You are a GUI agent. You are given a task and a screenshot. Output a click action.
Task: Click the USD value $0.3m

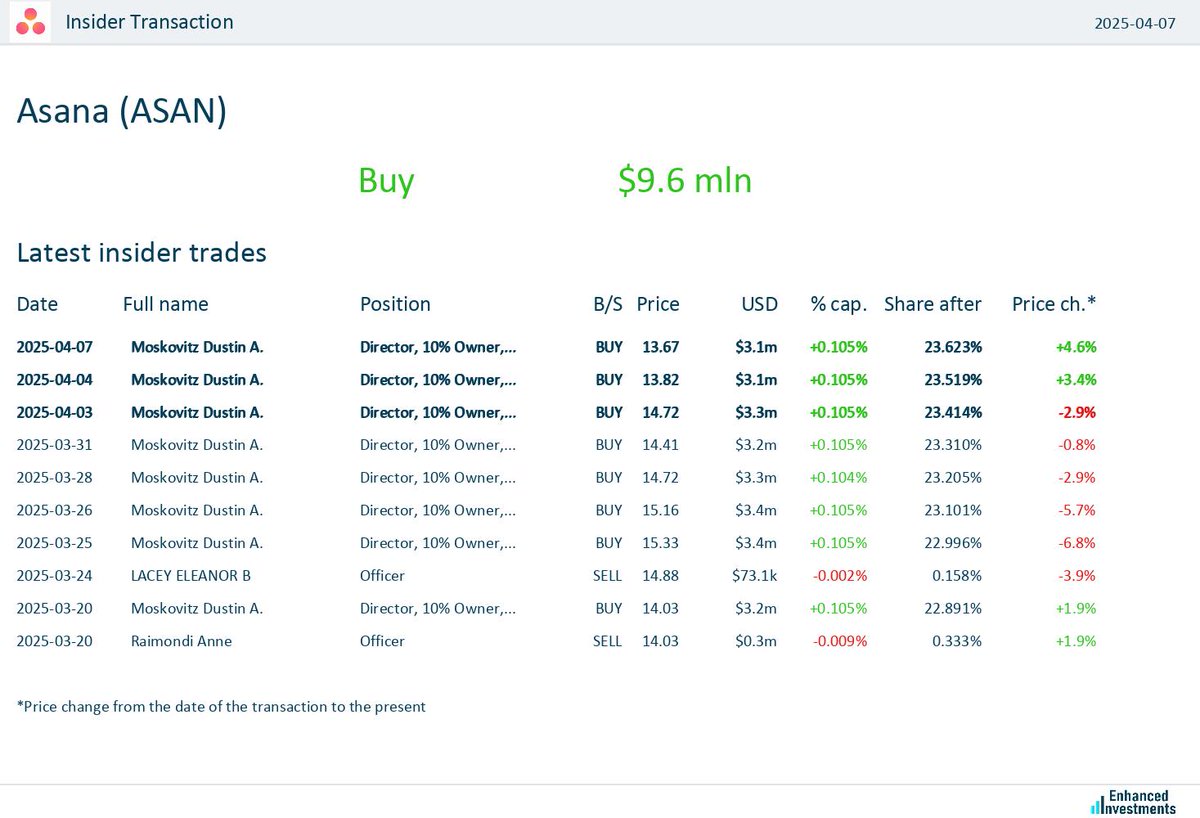point(758,641)
